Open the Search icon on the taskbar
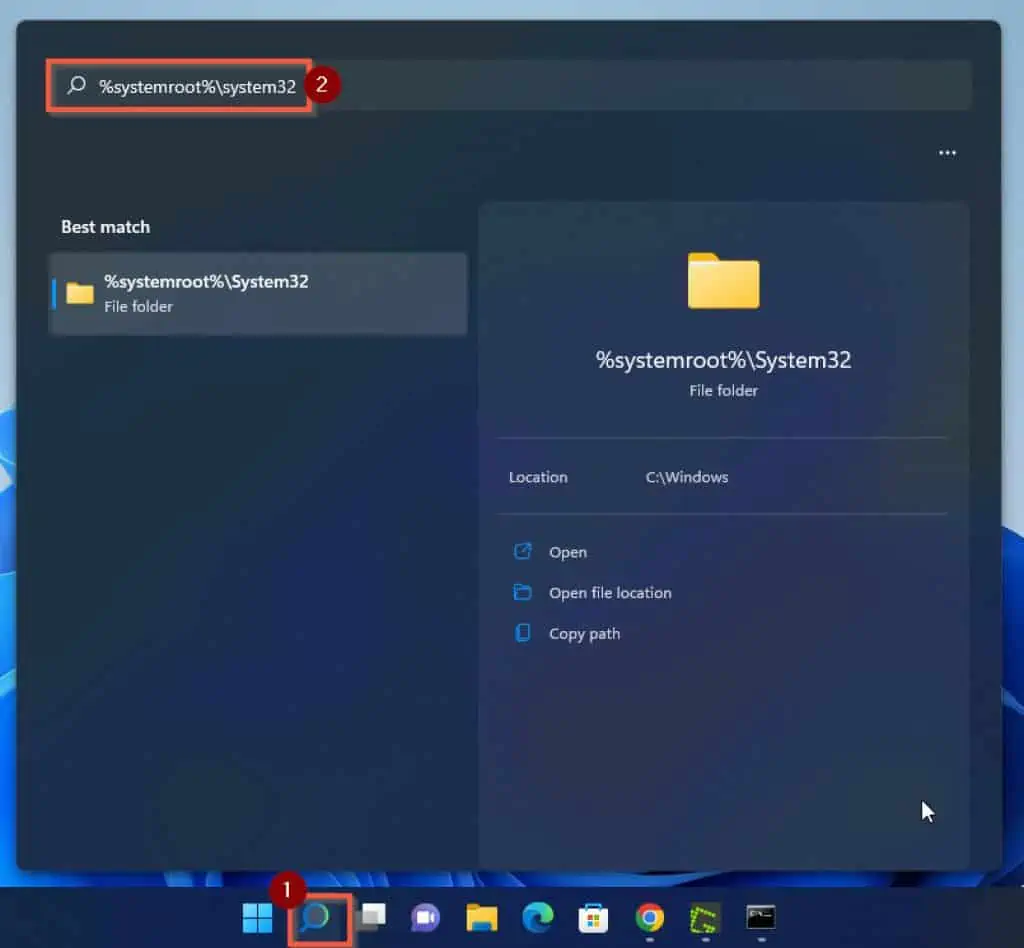This screenshot has height=948, width=1024. coord(318,917)
